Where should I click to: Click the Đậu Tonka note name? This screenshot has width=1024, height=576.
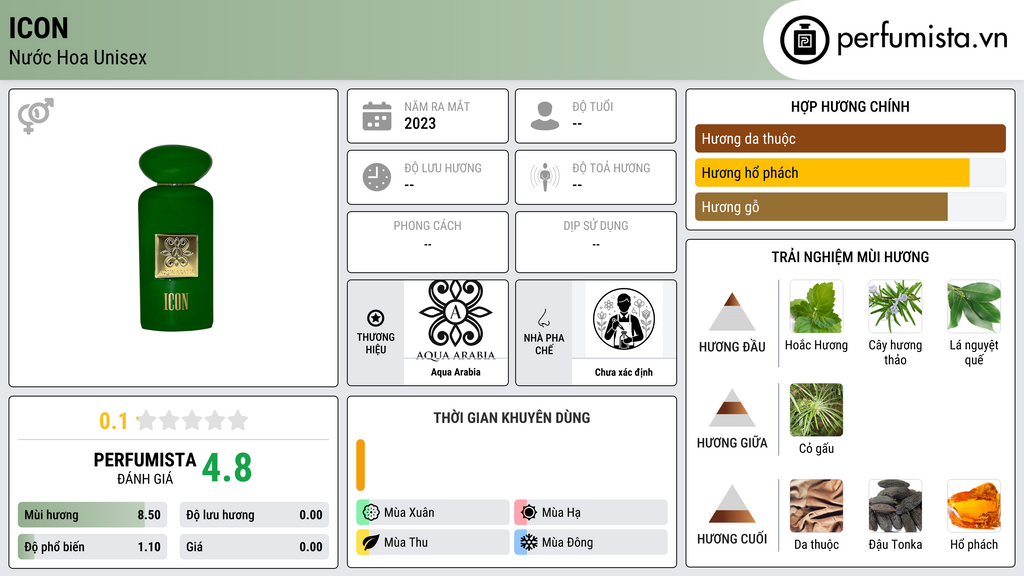point(895,545)
